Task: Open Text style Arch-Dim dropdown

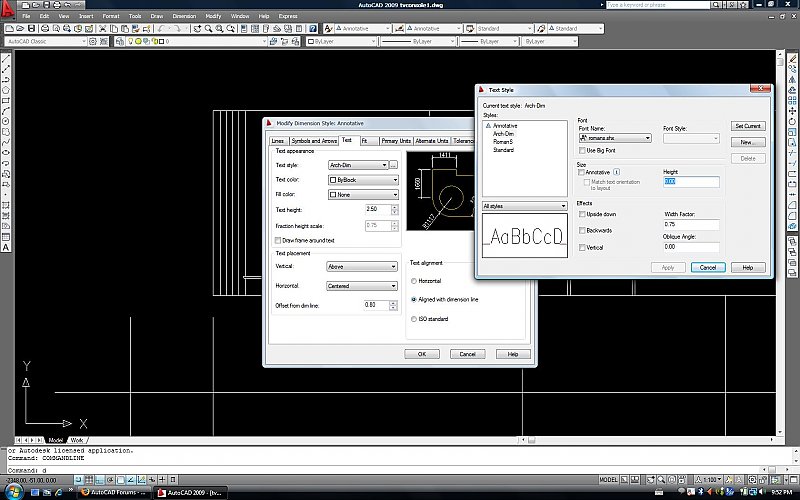Action: click(x=358, y=165)
